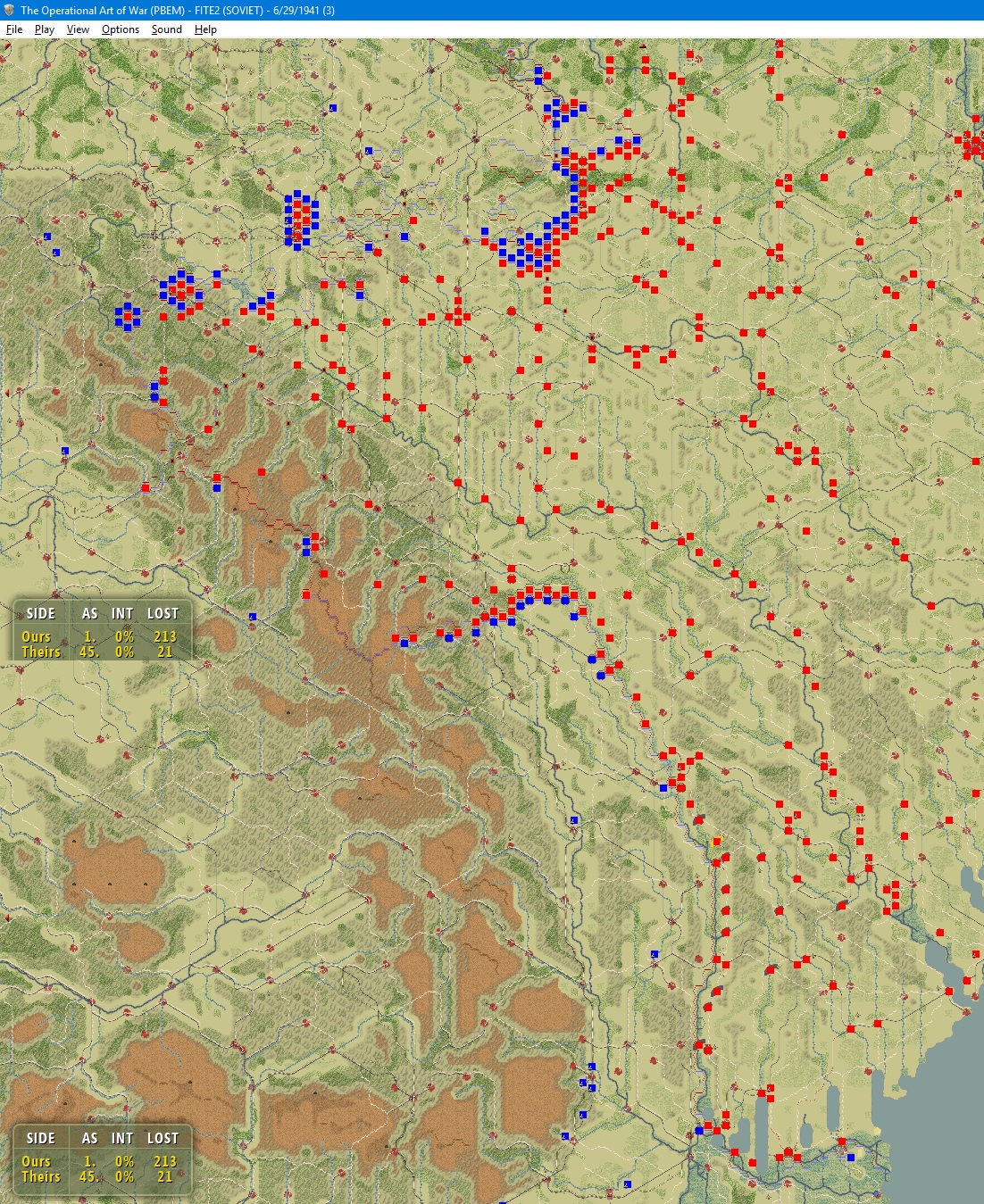Click the SIDE header in the upper losses panel
Image resolution: width=984 pixels, height=1204 pixels.
pos(41,614)
